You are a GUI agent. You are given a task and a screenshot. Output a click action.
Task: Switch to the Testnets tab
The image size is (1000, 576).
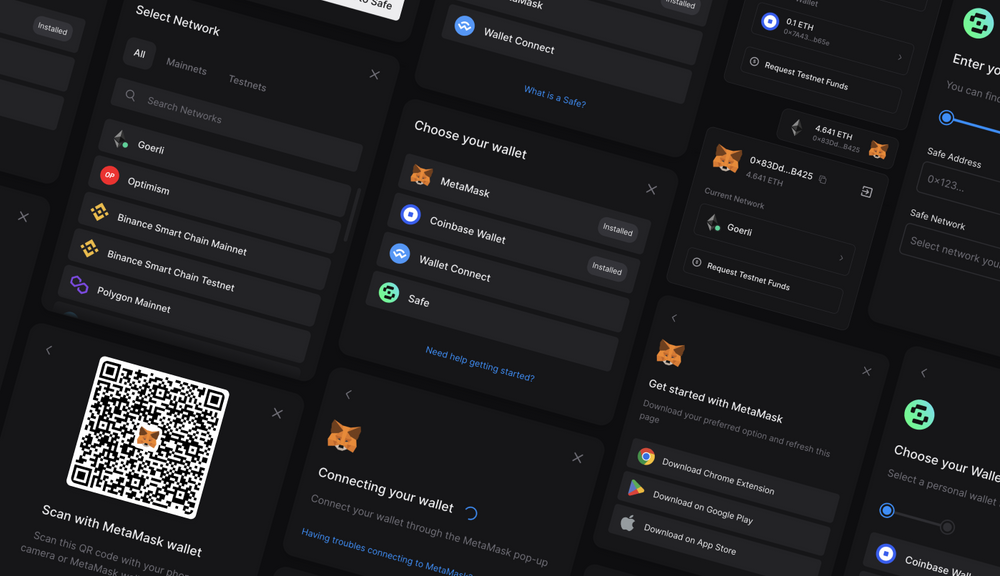(247, 84)
